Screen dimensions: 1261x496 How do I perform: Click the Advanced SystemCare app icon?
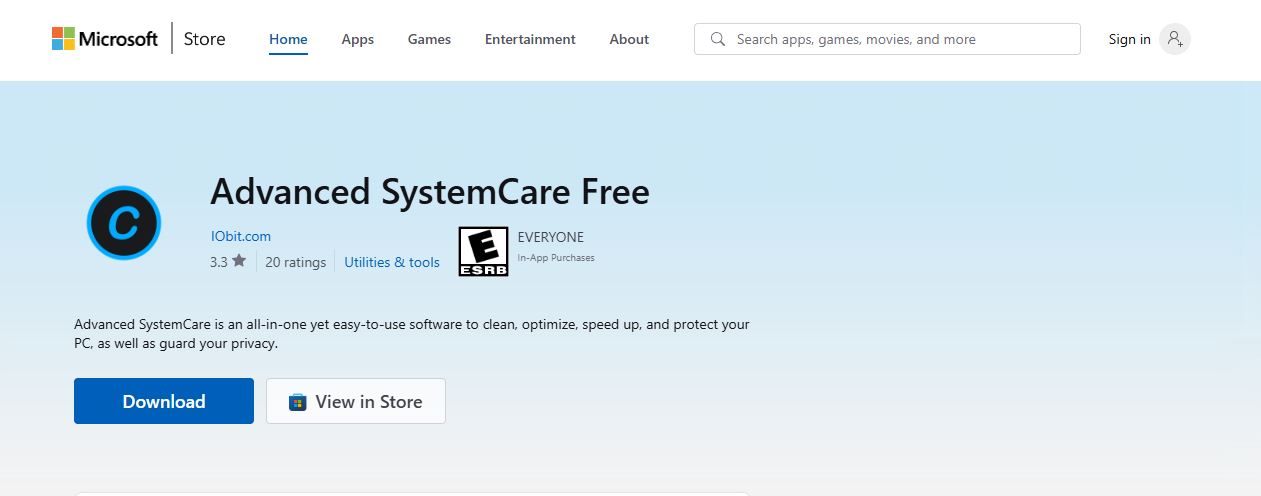[x=124, y=223]
